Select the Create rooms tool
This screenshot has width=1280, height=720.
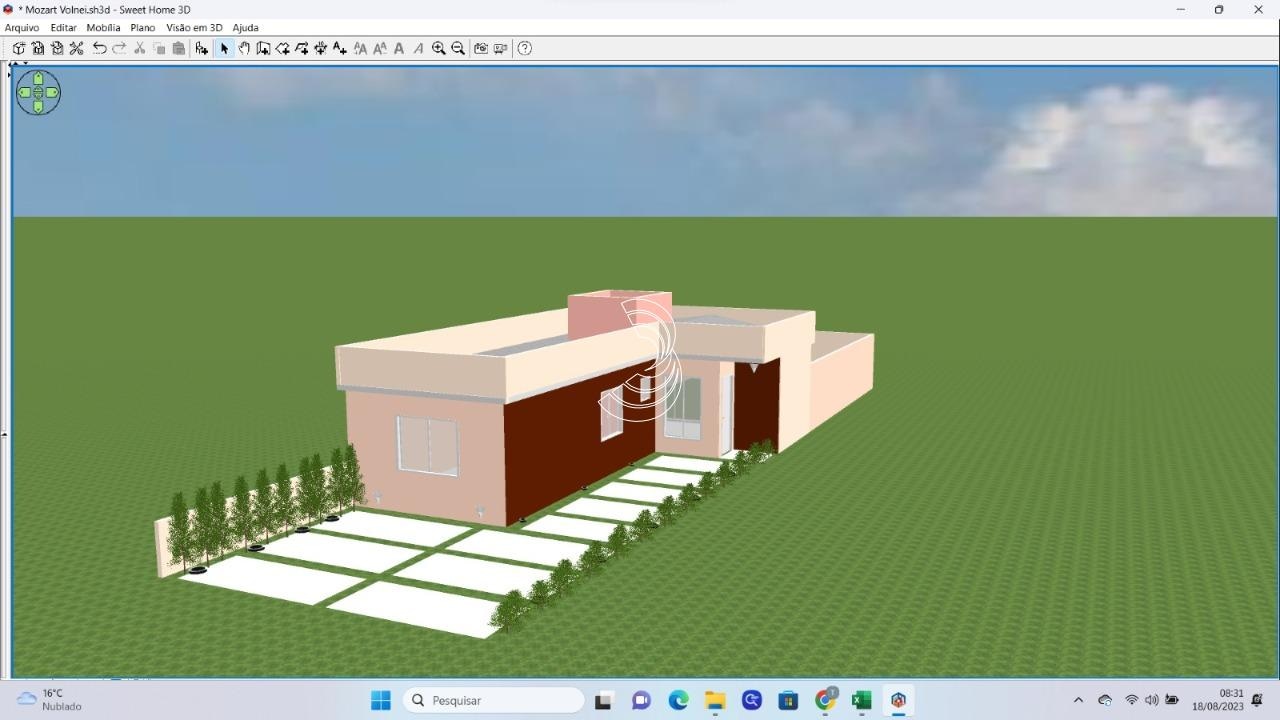click(x=283, y=48)
